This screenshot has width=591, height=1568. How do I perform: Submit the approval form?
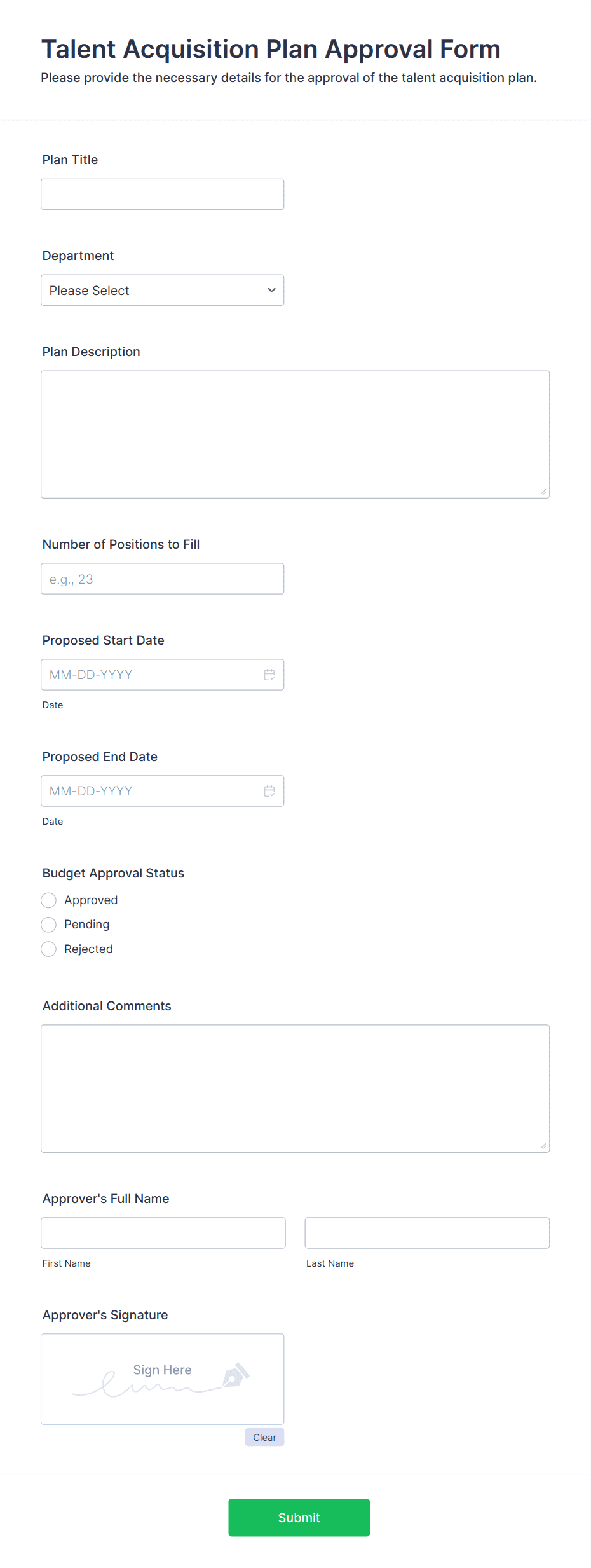299,1517
